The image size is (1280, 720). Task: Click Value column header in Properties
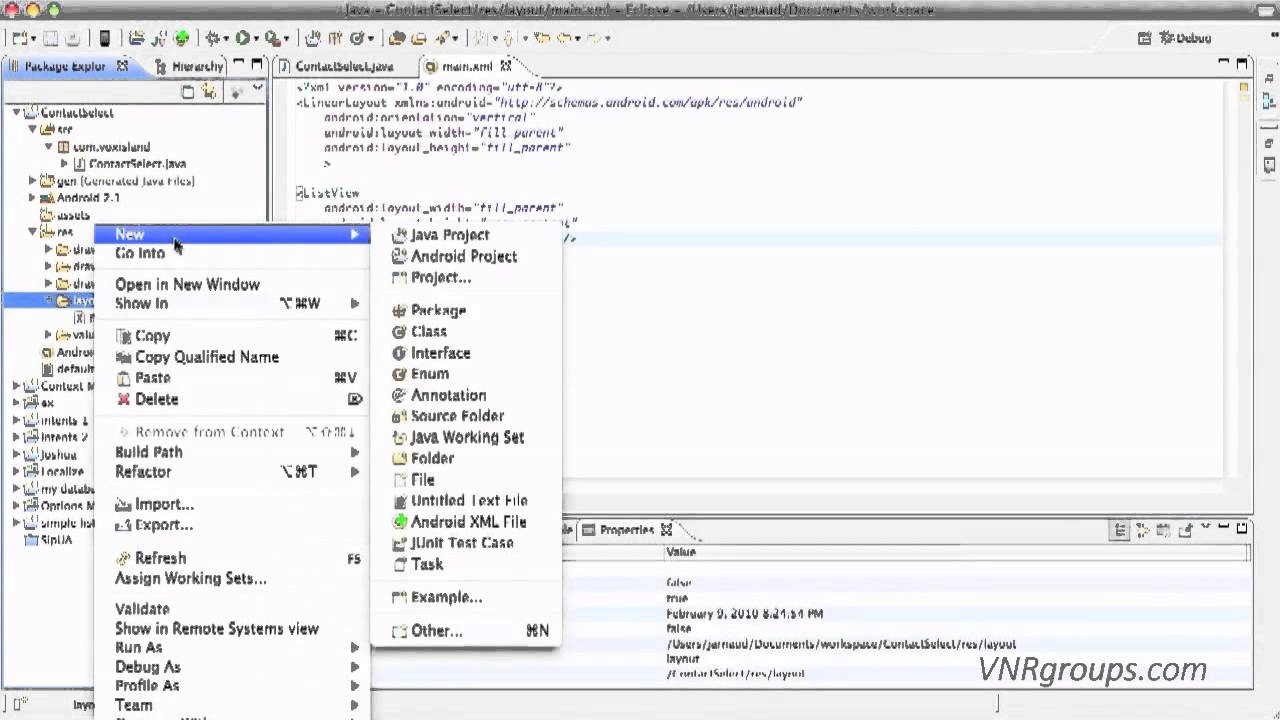click(x=956, y=552)
